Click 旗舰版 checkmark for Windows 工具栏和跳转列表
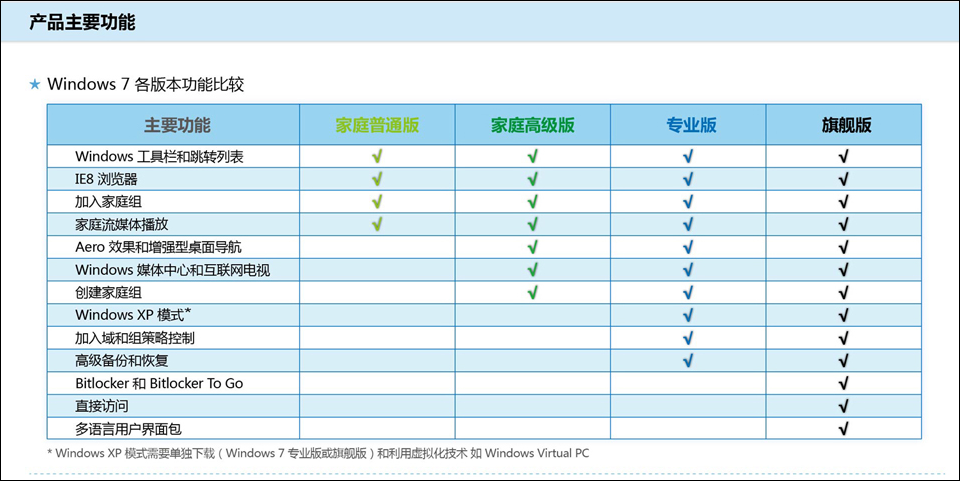Image resolution: width=960 pixels, height=481 pixels. pyautogui.click(x=844, y=156)
